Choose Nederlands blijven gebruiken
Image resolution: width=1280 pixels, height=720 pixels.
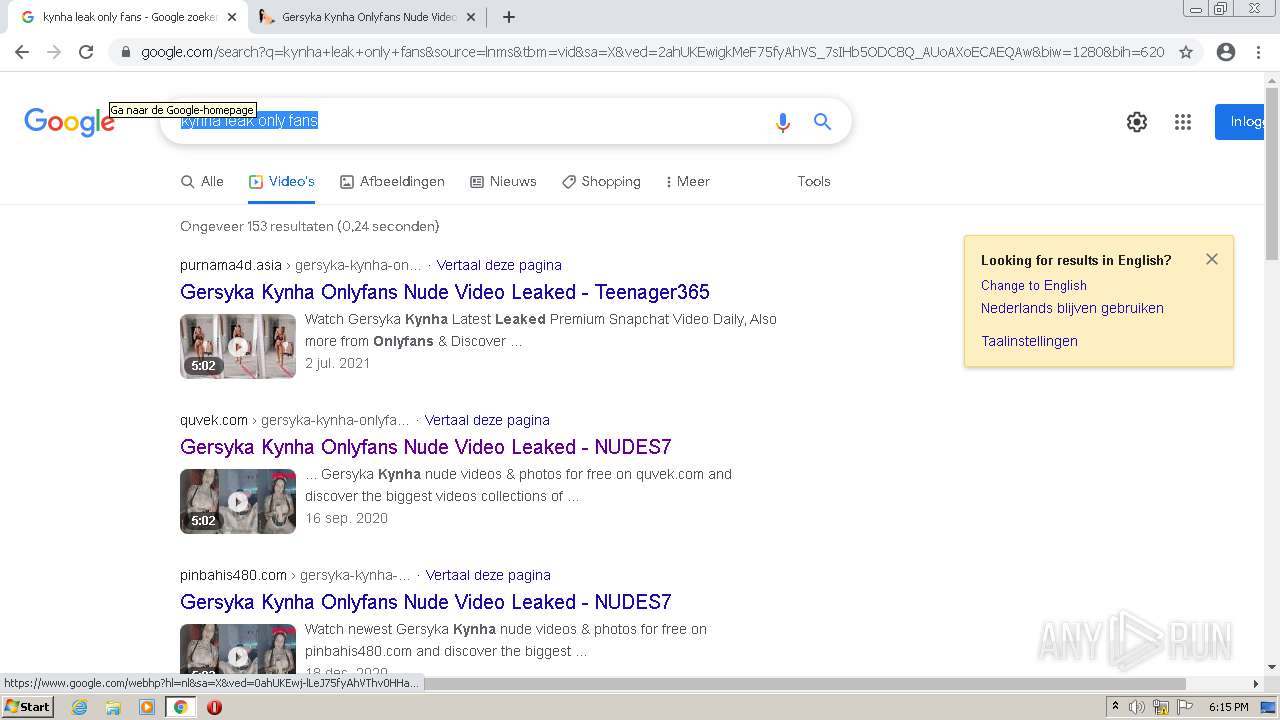point(1072,308)
